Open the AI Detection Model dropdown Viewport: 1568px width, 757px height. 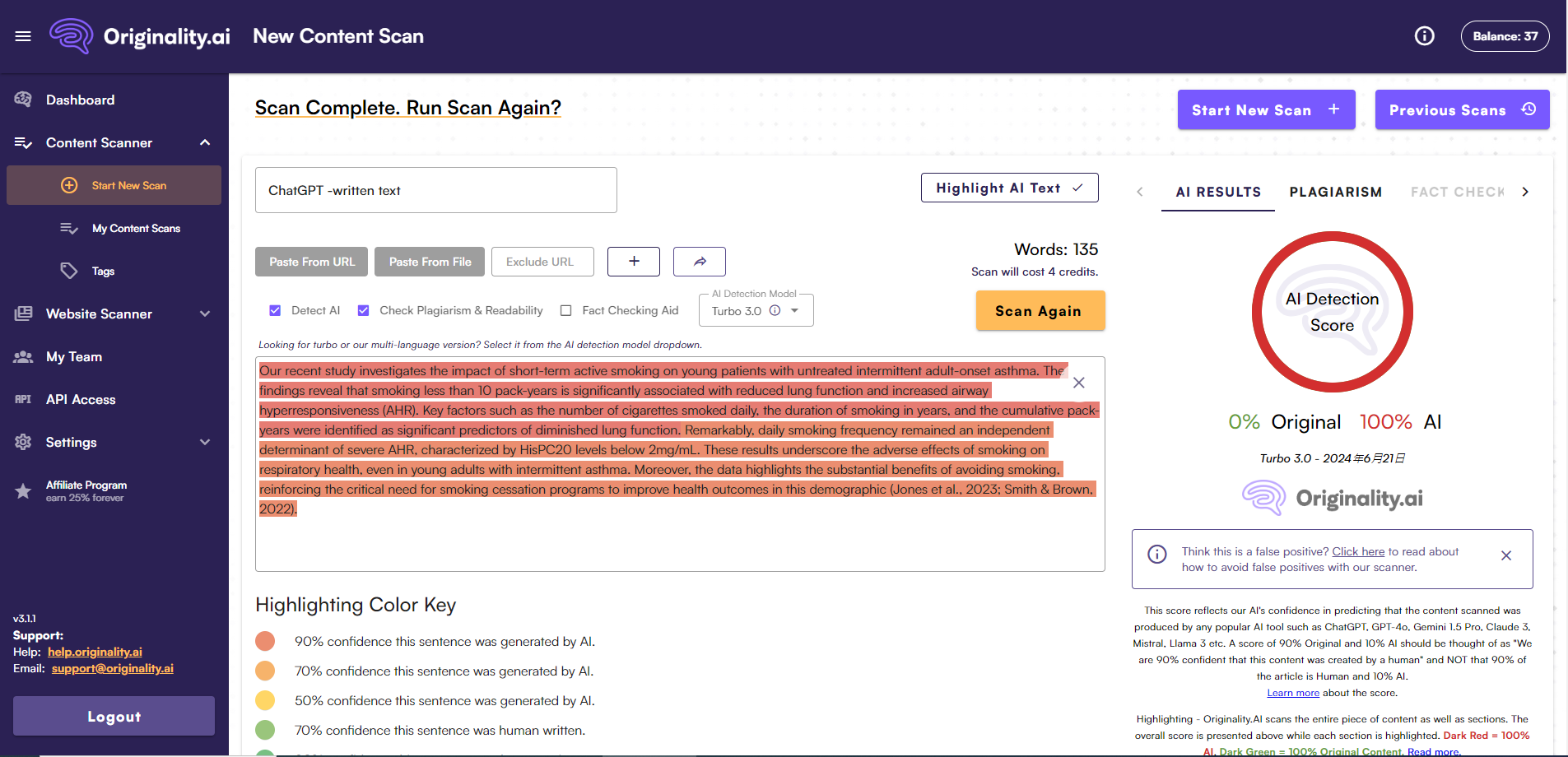(x=793, y=310)
